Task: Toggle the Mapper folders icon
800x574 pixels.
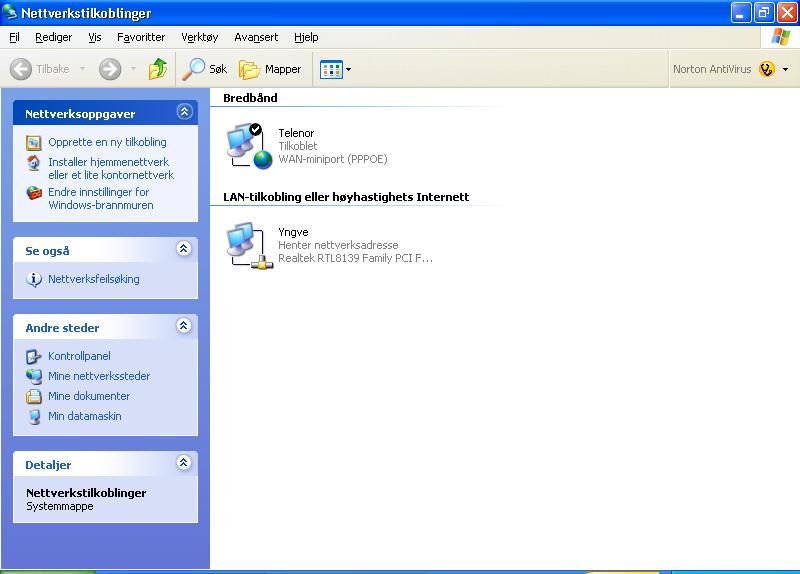Action: point(249,69)
